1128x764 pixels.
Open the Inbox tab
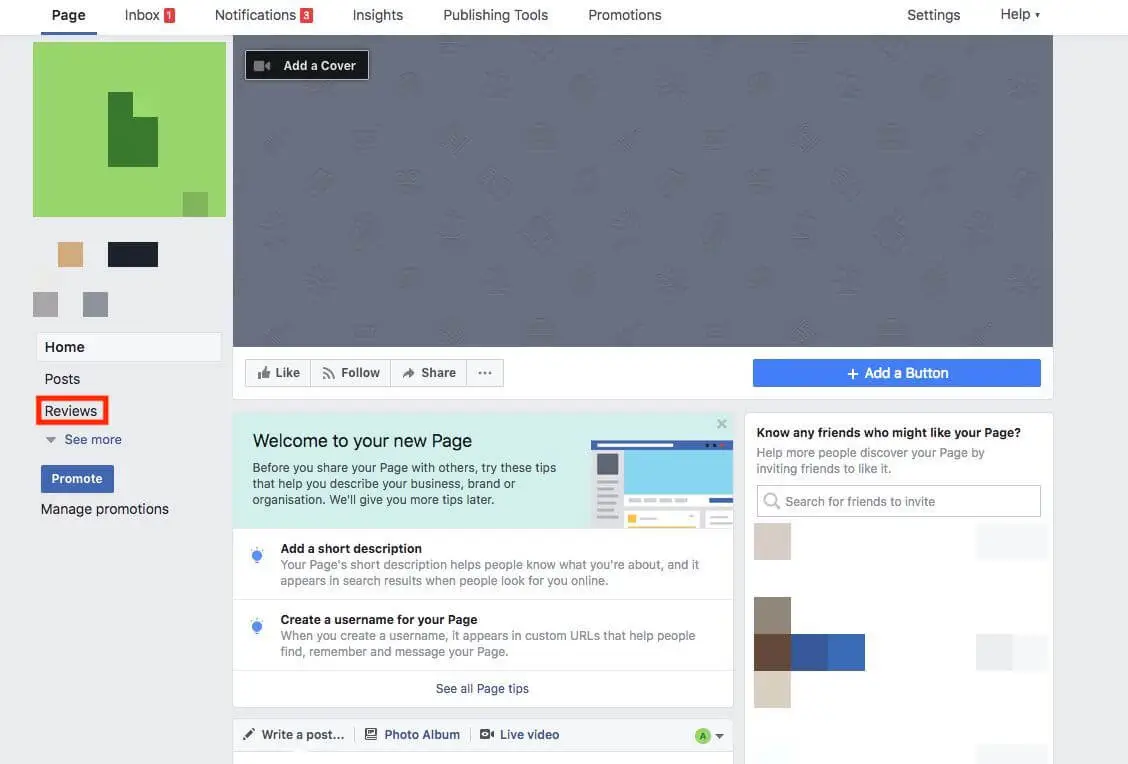click(x=150, y=15)
